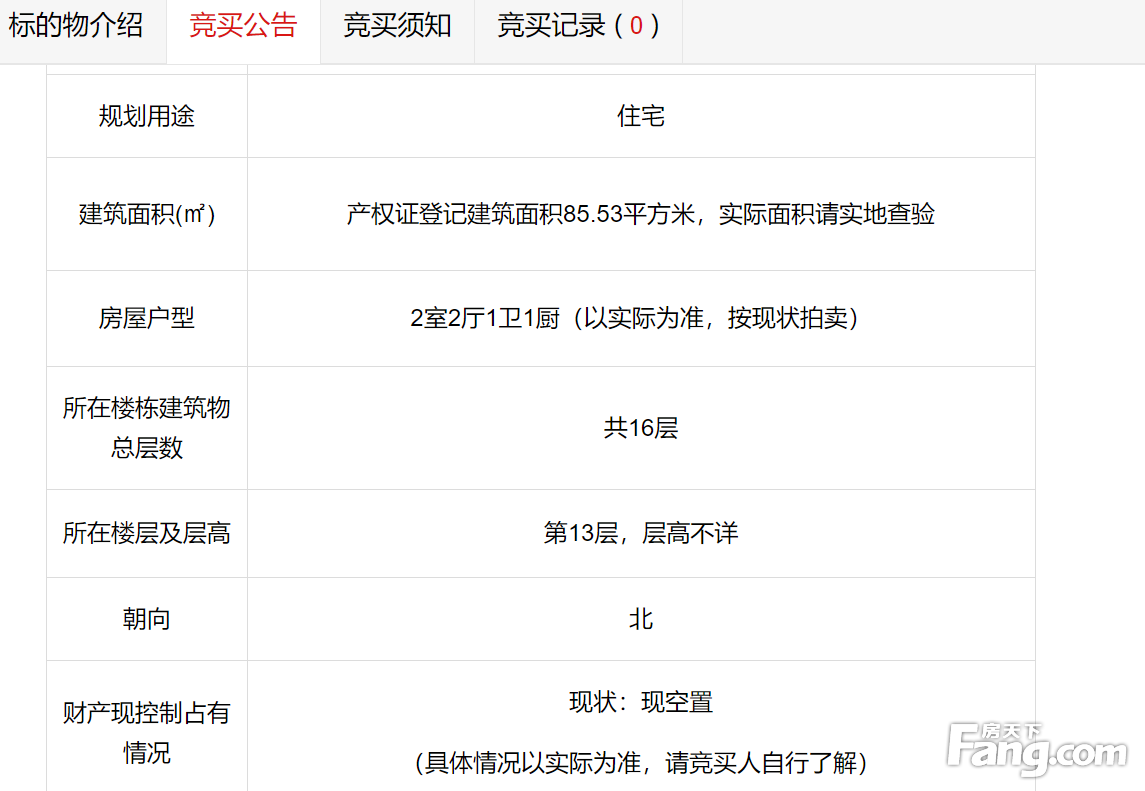Select the 朝向 label cell
The image size is (1145, 791).
pyautogui.click(x=147, y=620)
